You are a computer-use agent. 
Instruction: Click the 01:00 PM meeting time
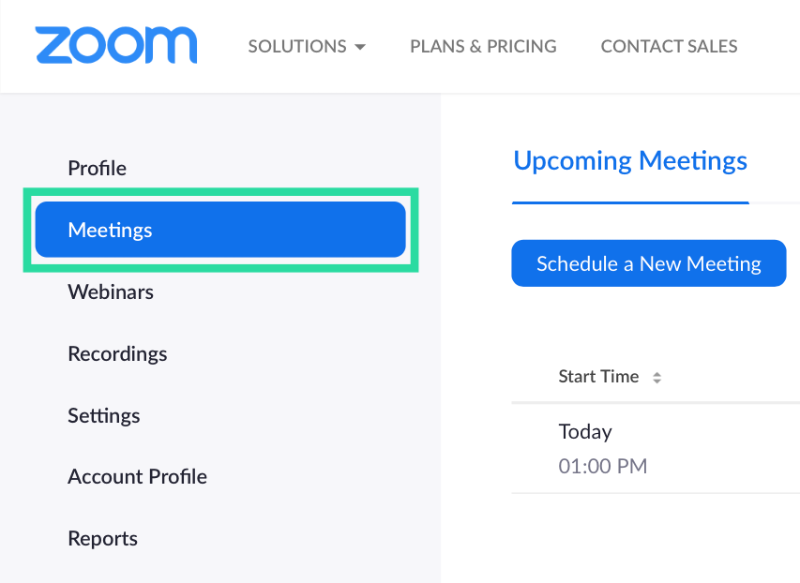click(x=602, y=466)
